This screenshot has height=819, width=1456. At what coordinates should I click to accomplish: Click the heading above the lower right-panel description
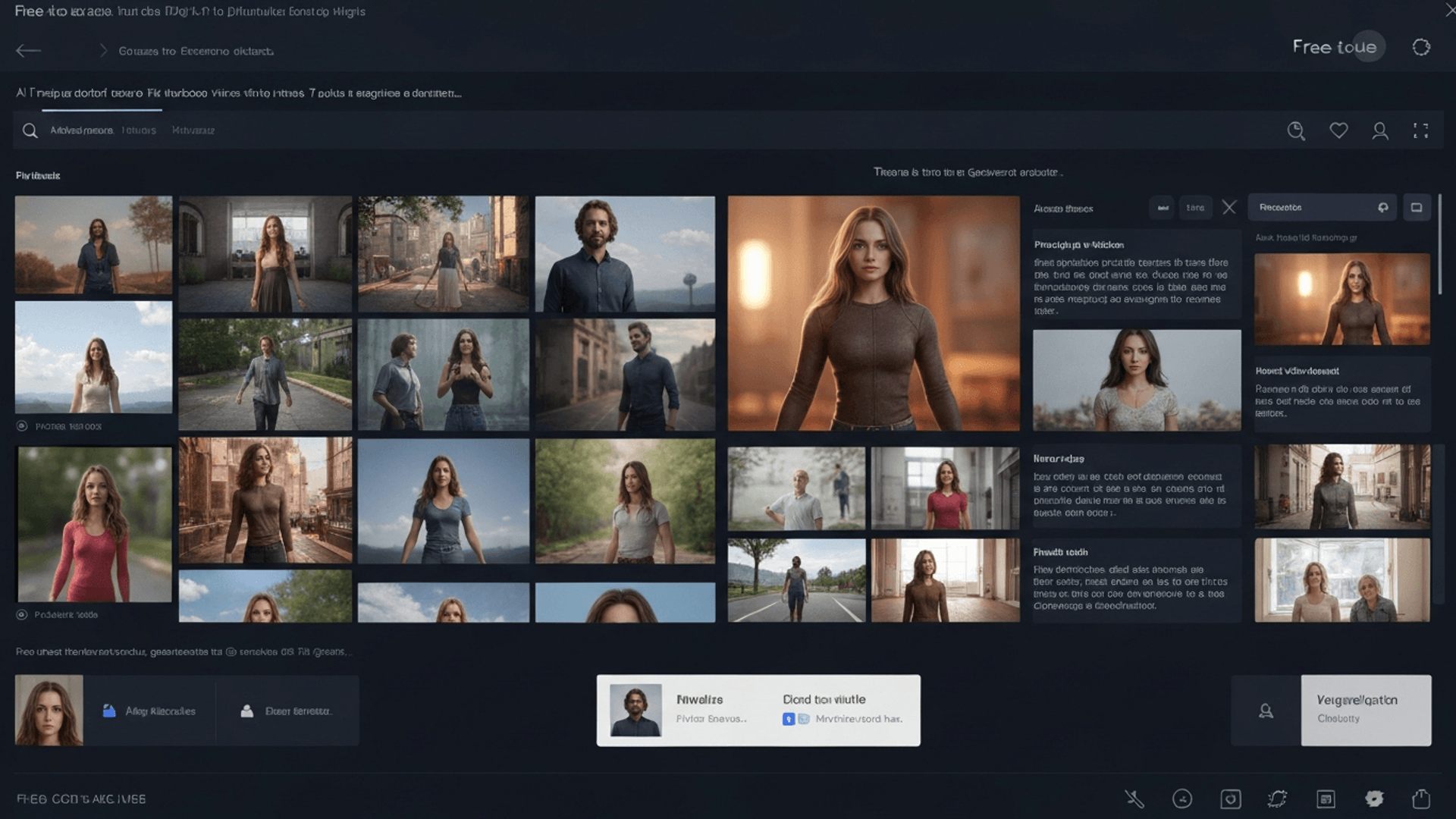[1297, 371]
